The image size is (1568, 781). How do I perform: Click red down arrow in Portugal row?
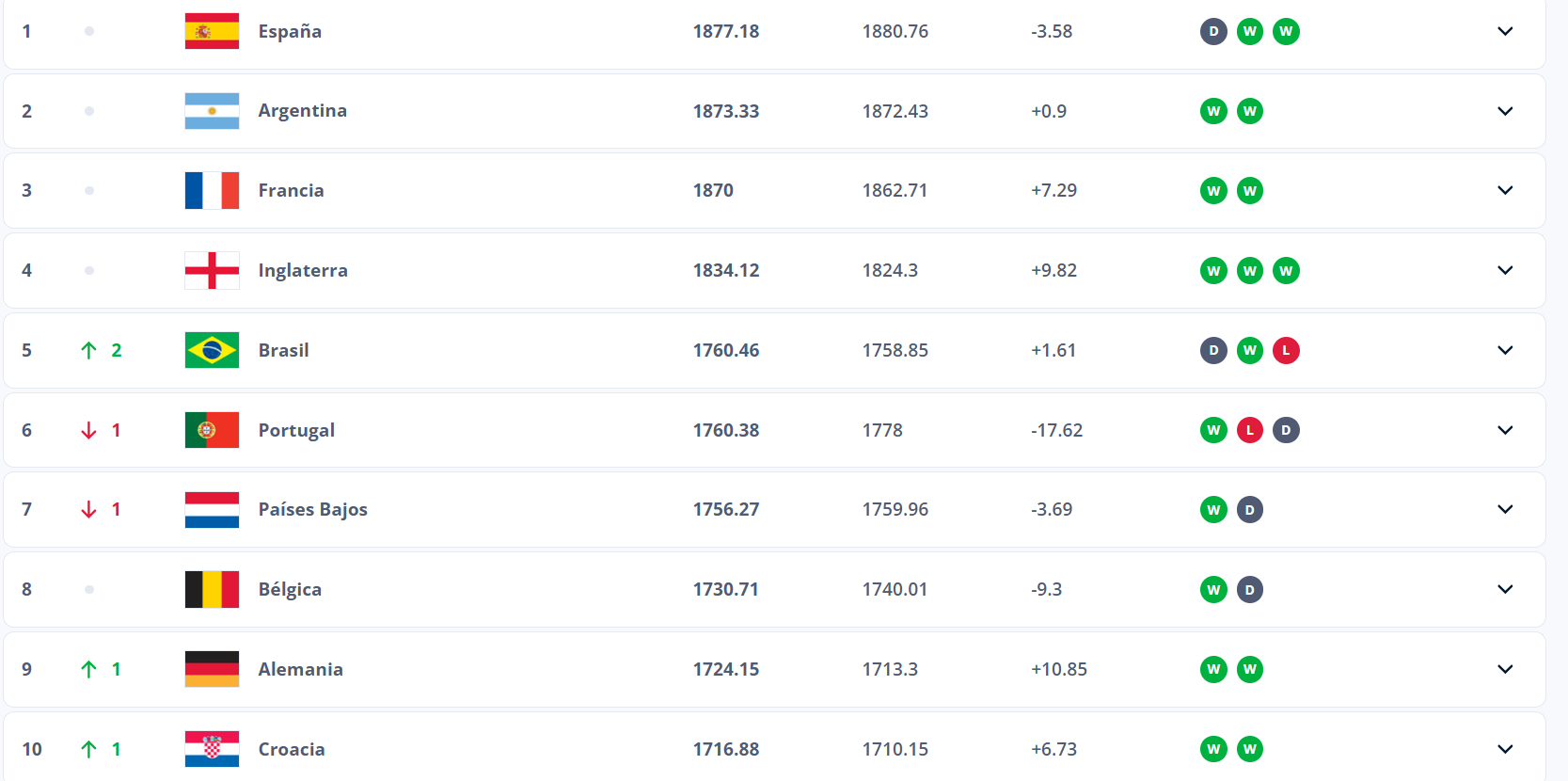click(89, 430)
